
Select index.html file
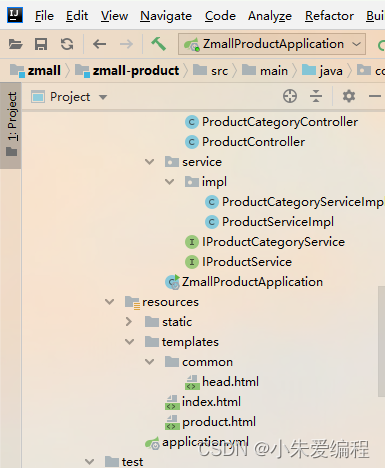point(203,402)
